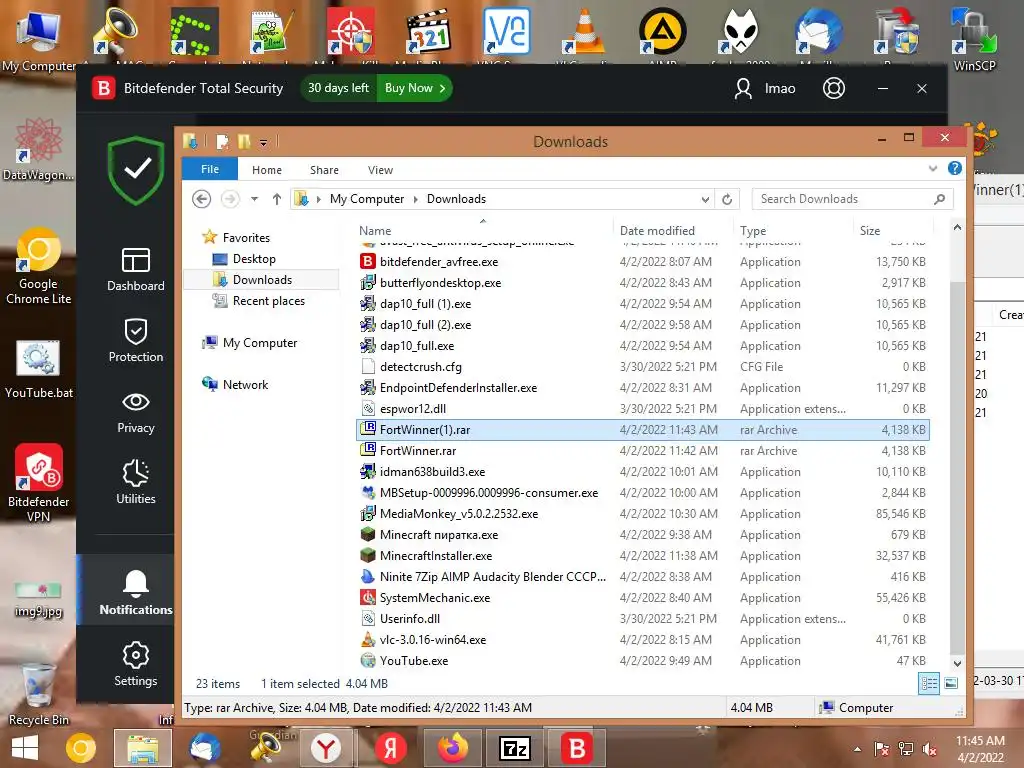Sort by Date modified column header
The image size is (1024, 768).
657,231
